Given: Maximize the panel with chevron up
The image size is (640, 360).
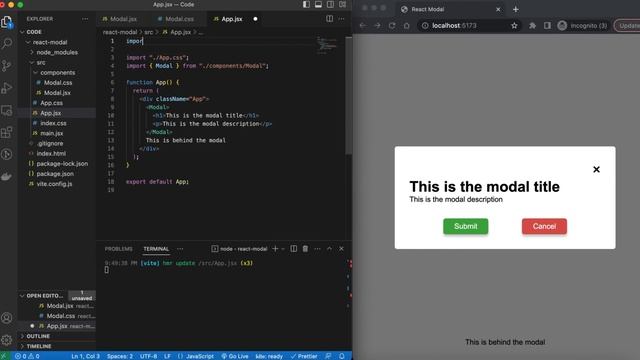Looking at the screenshot, I should [329, 249].
